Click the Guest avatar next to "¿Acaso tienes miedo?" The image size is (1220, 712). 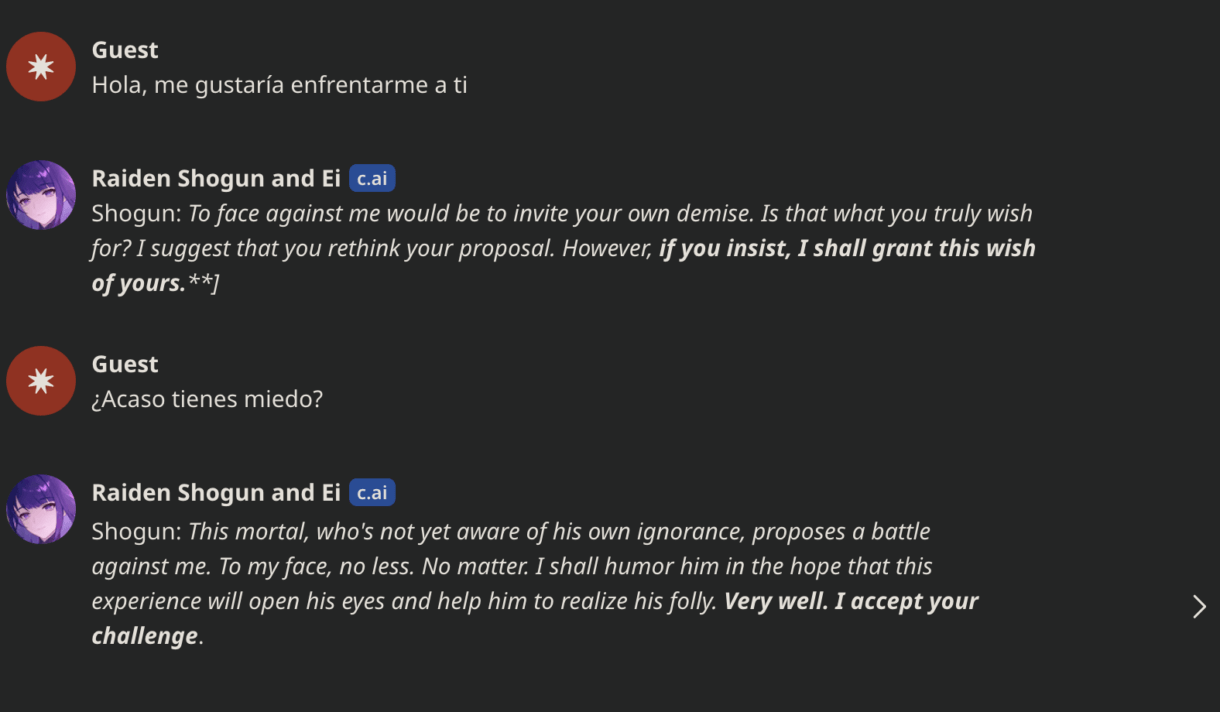click(x=41, y=381)
